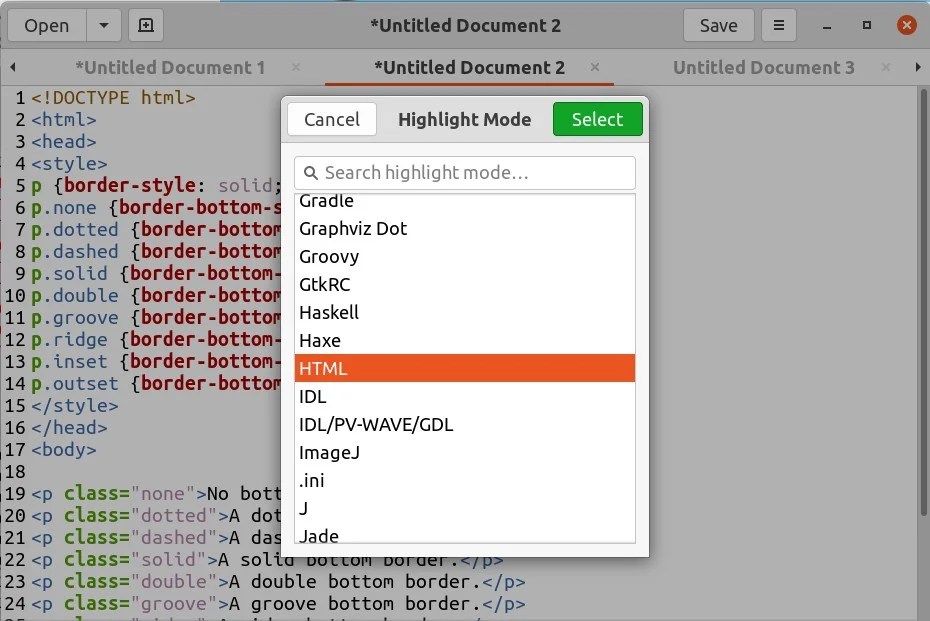Viewport: 930px width, 621px height.
Task: Create a new document with the new-tab icon
Action: click(145, 25)
